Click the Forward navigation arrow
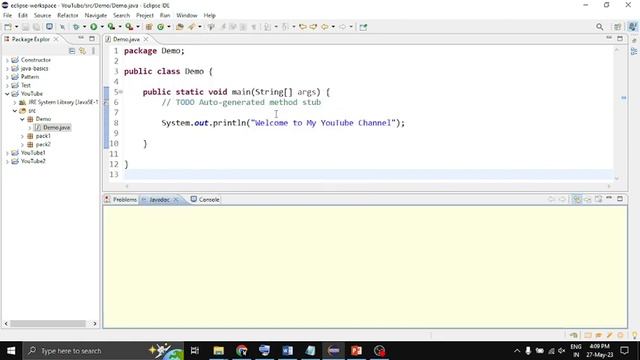 [342, 27]
